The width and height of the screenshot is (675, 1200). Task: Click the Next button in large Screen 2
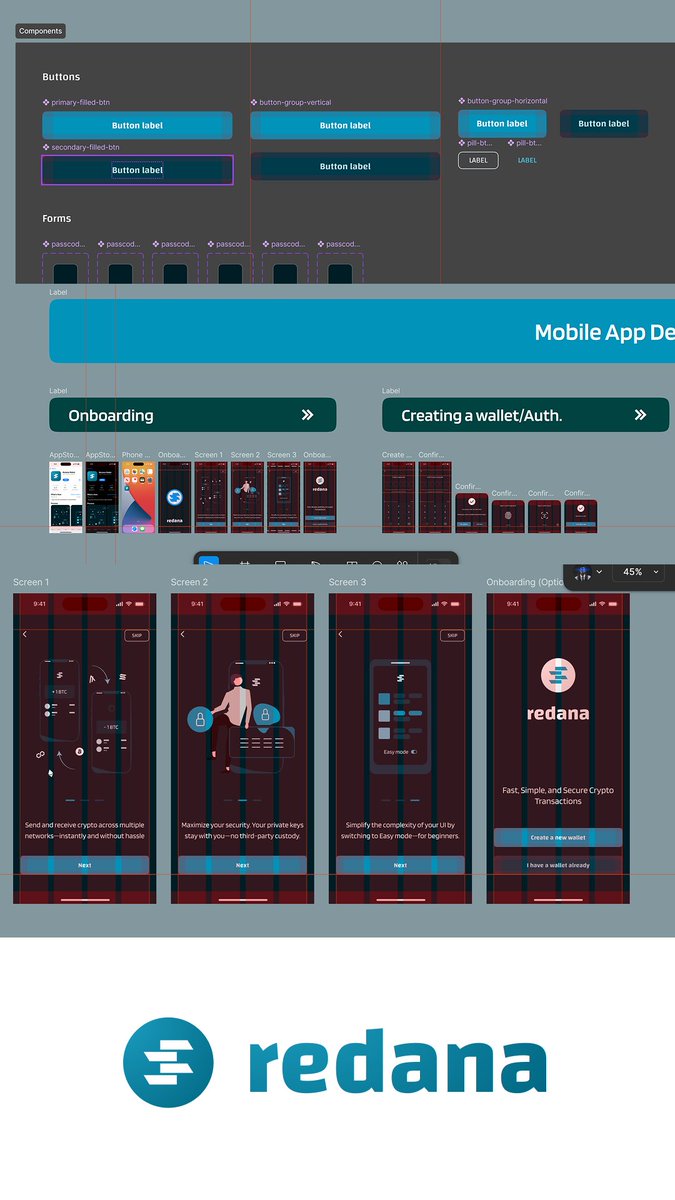(243, 865)
